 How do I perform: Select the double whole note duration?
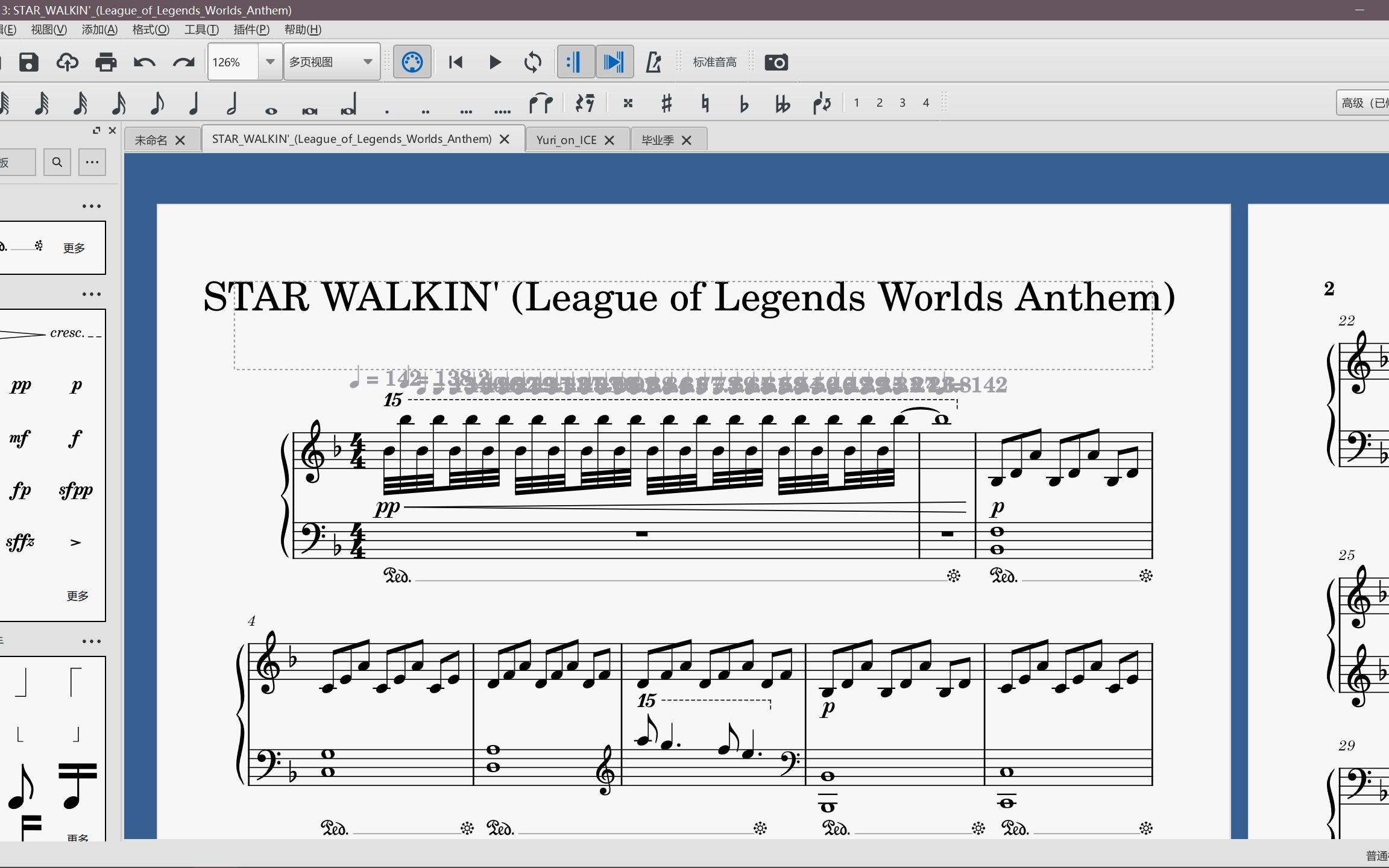tap(309, 110)
